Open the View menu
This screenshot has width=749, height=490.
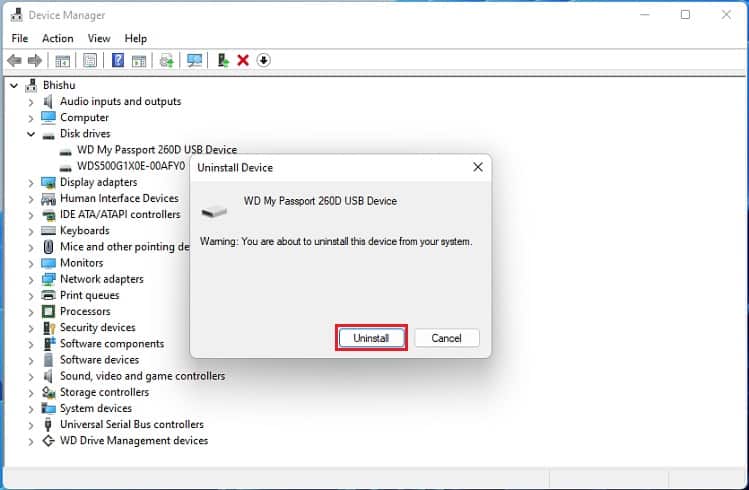coord(99,38)
